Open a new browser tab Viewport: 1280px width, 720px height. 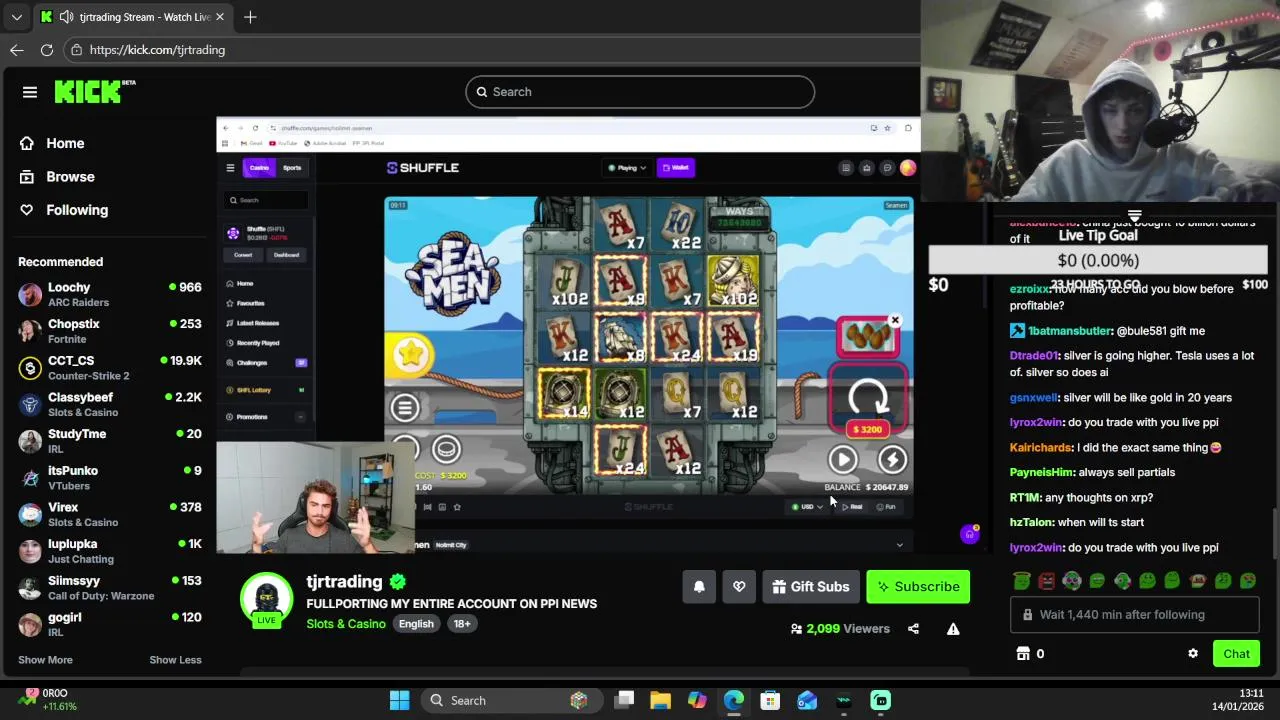tap(250, 17)
